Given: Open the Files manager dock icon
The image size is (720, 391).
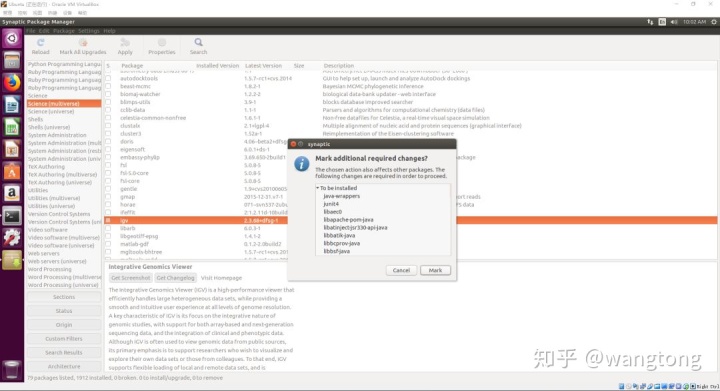Looking at the screenshot, I should pyautogui.click(x=12, y=60).
